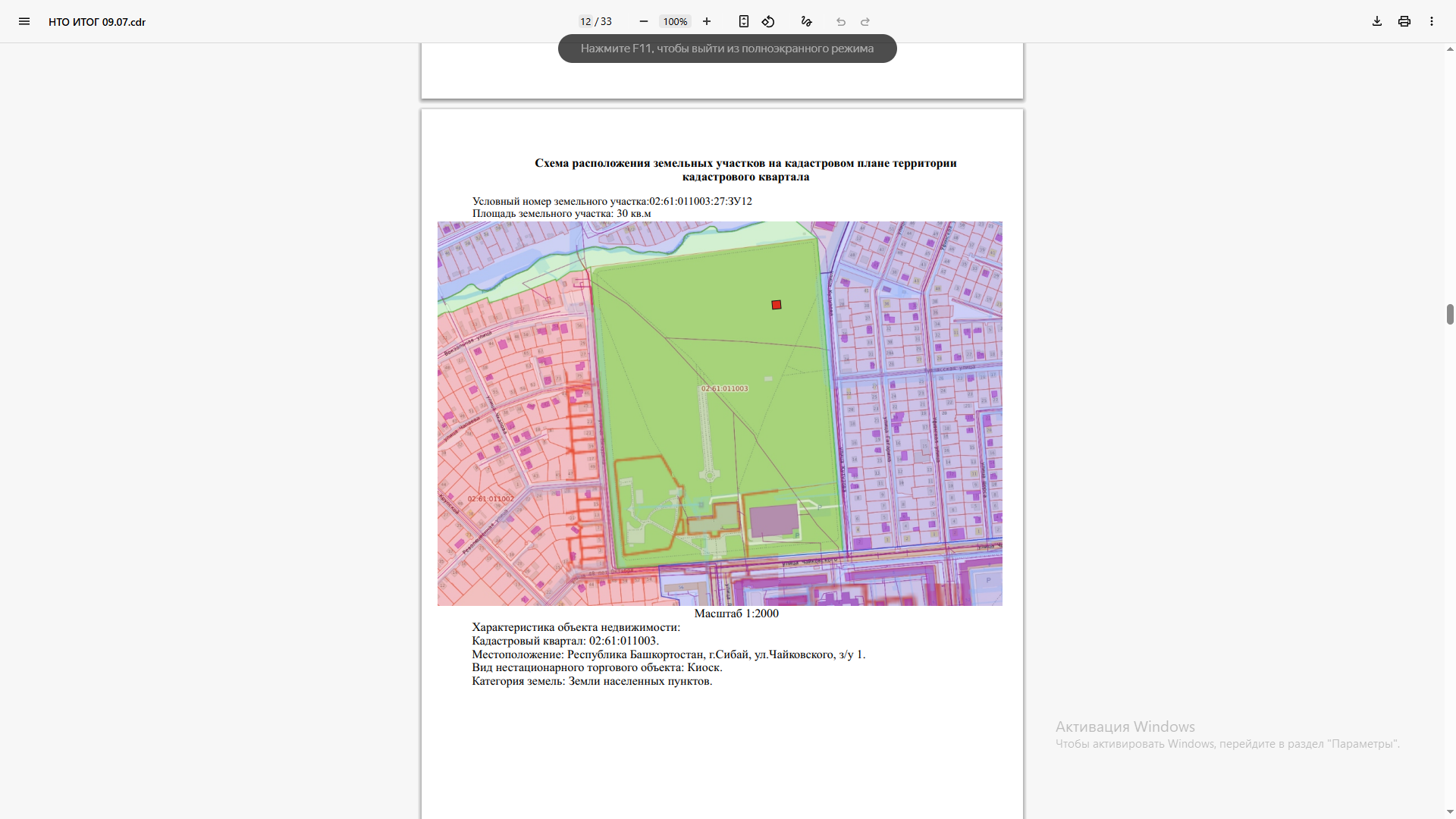Click the redo arrow

click(x=865, y=21)
